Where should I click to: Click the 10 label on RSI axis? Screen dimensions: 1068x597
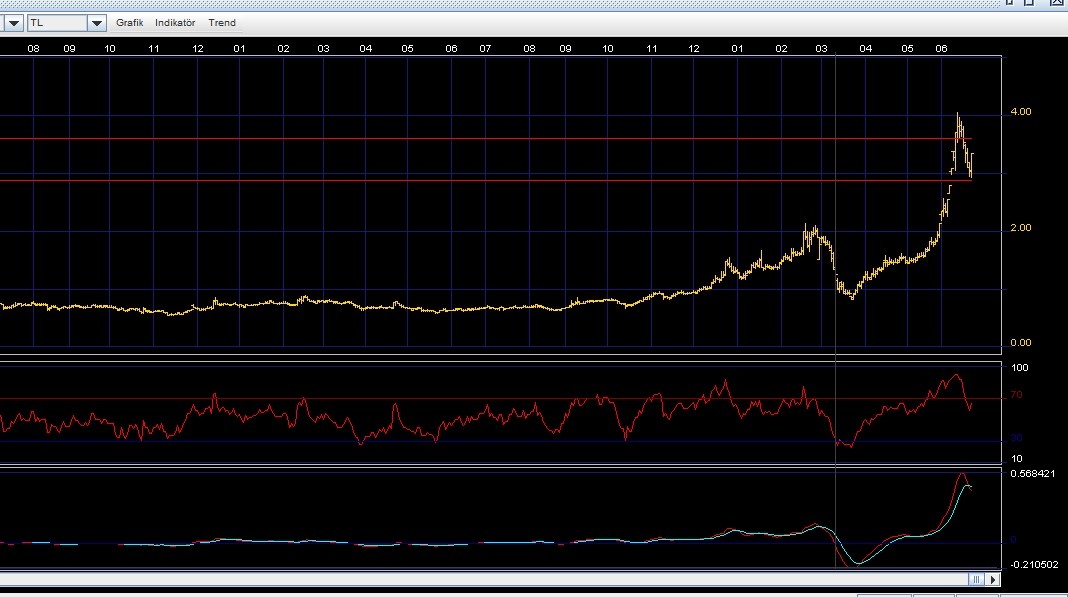(x=1016, y=459)
